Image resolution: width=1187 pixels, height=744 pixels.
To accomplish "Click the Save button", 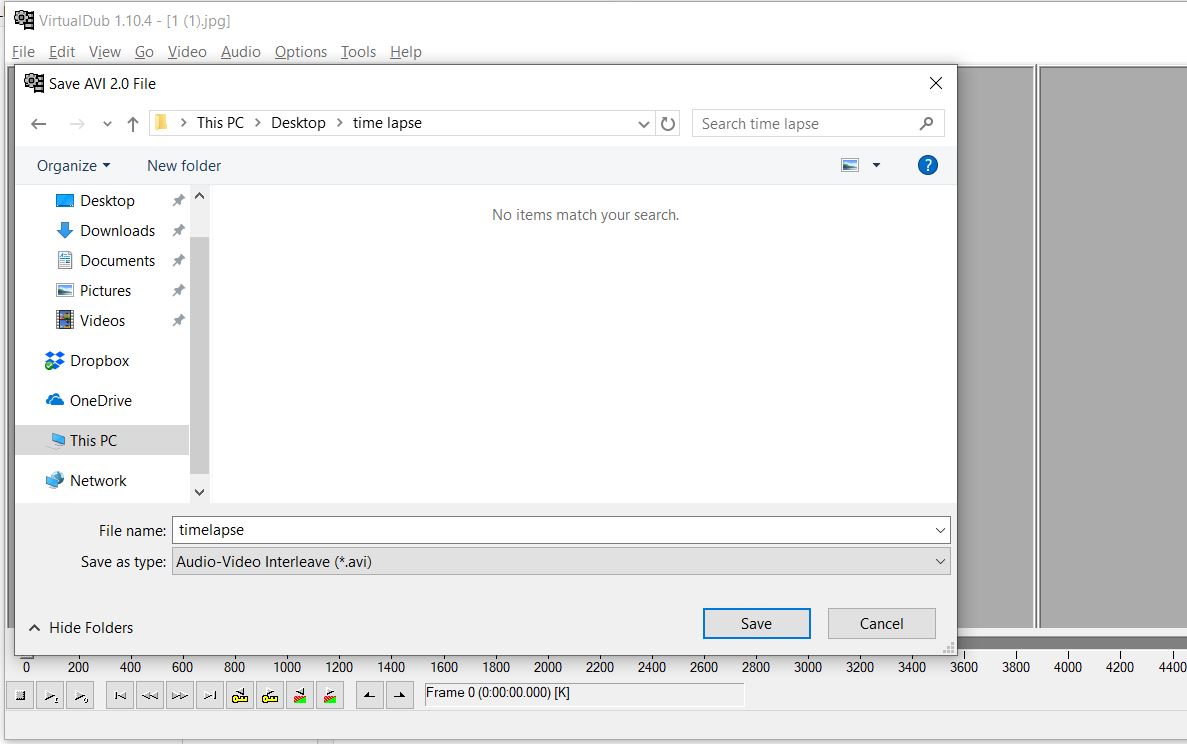I will click(756, 624).
